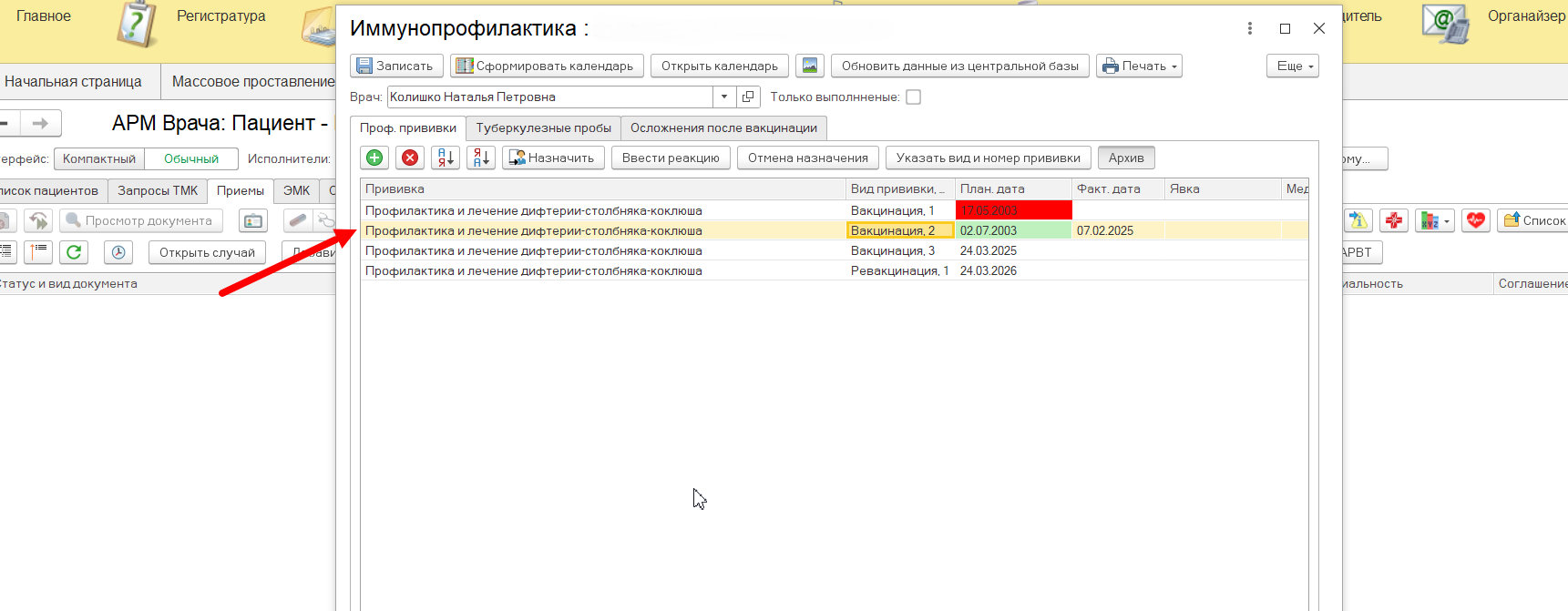The width and height of the screenshot is (1568, 611).
Task: Open the Еще menu
Action: (x=1292, y=66)
